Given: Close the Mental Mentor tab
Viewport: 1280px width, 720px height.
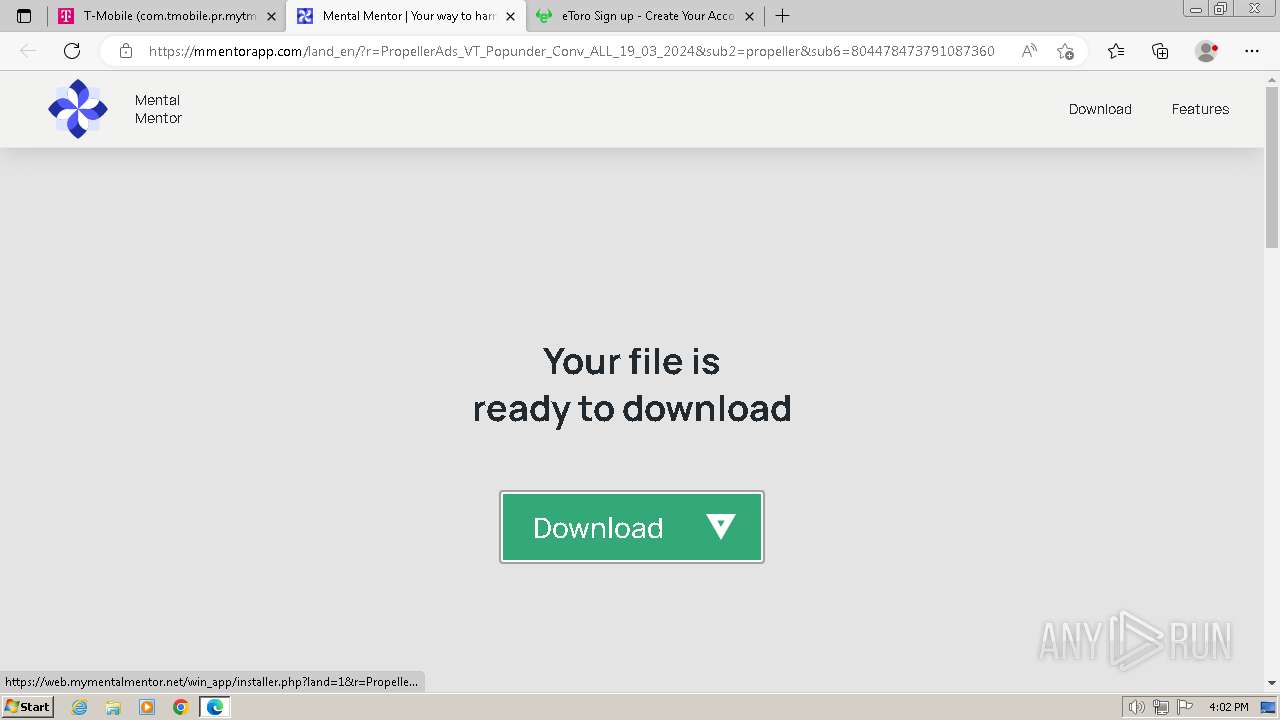Looking at the screenshot, I should point(510,16).
